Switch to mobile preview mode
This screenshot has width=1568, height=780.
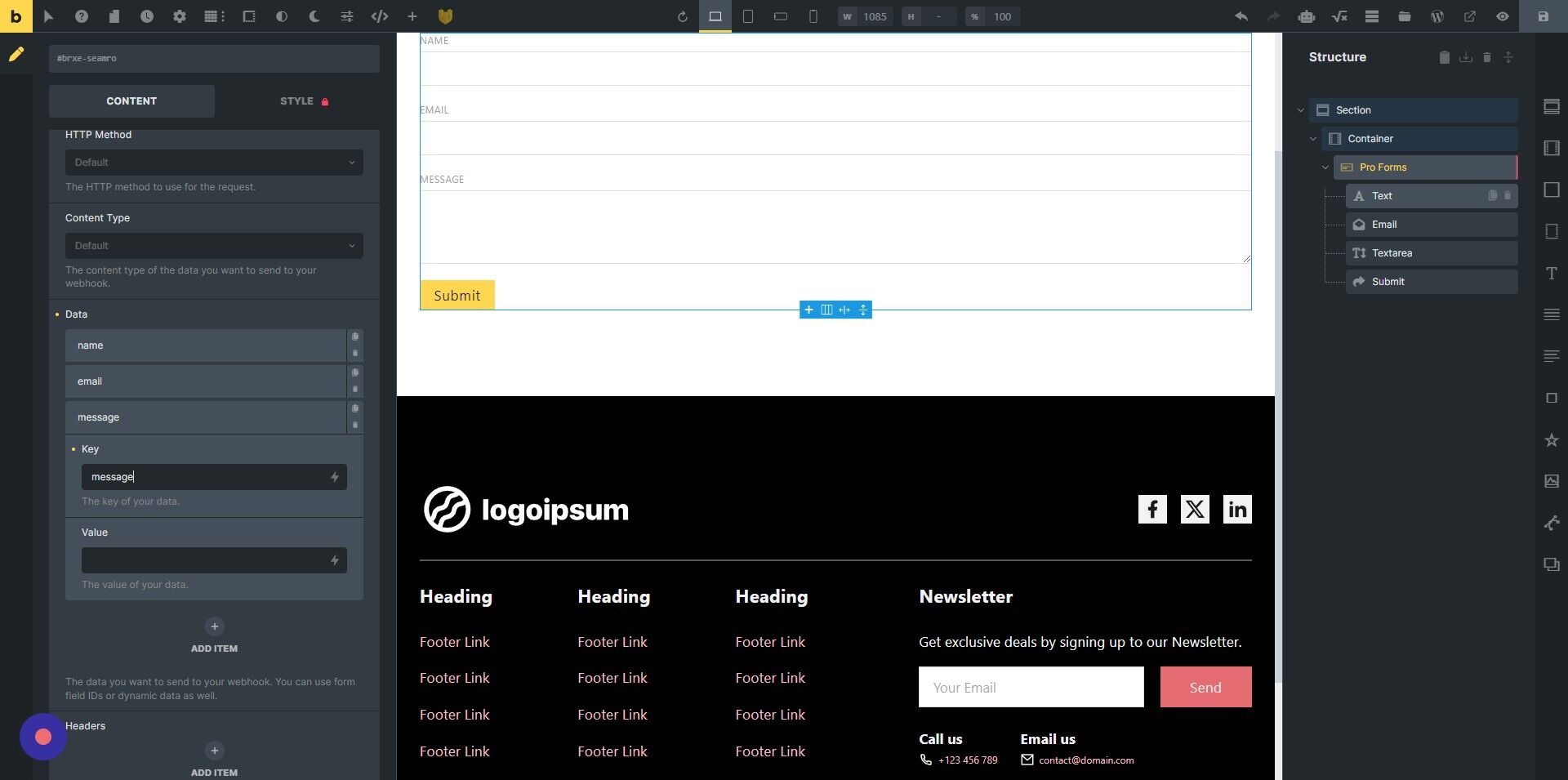coord(813,16)
